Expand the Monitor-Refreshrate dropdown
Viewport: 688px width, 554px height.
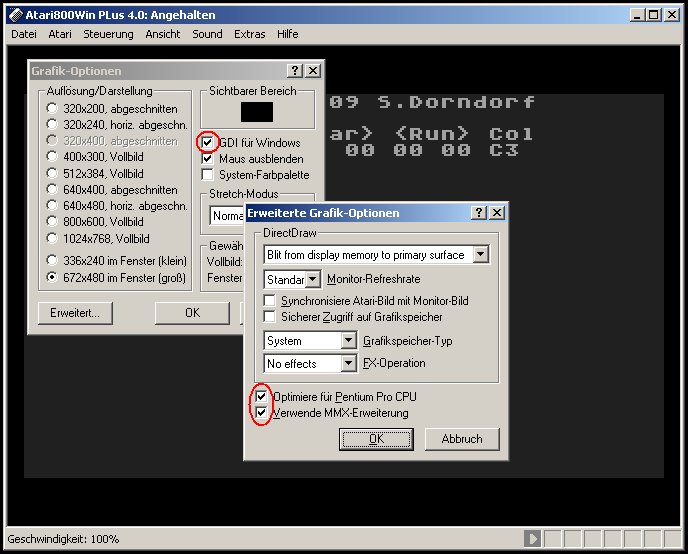coord(313,279)
